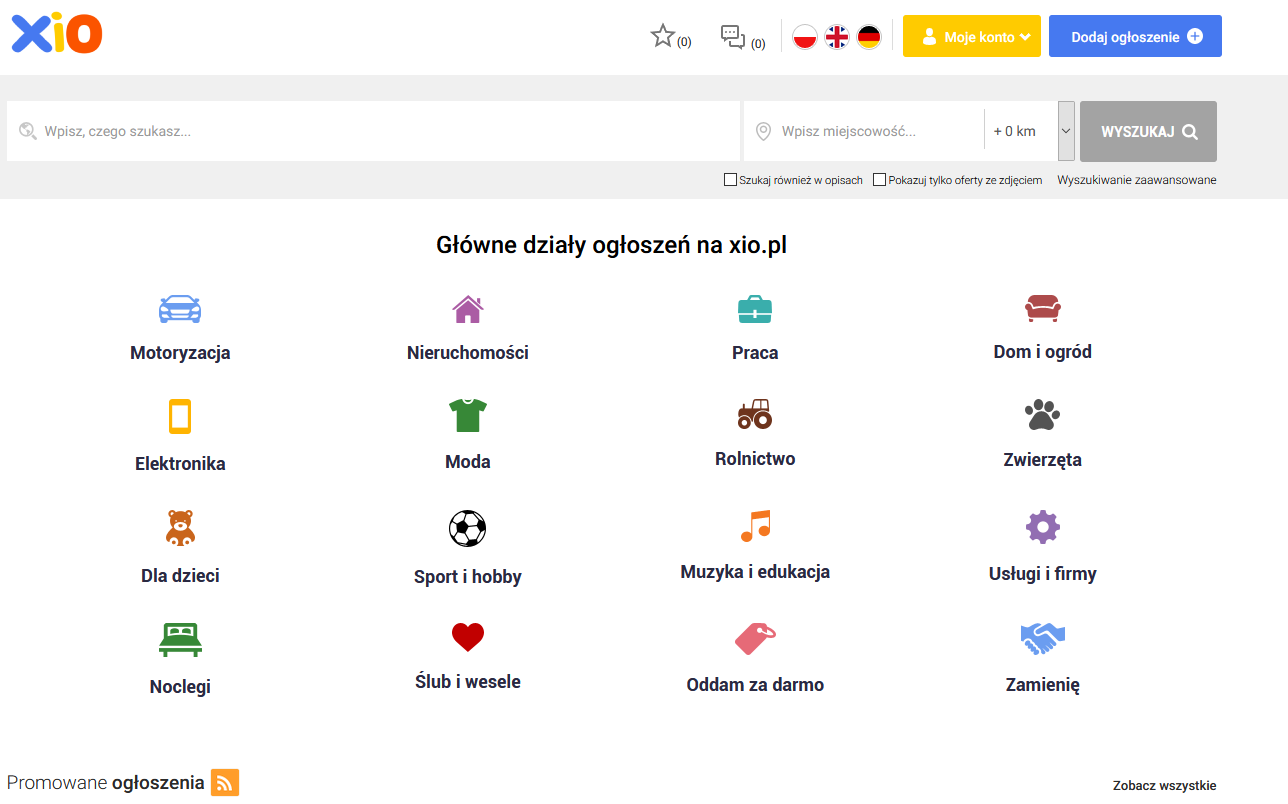This screenshot has height=804, width=1288.
Task: Open 'Wyszukiwanie zaawansowane' link
Action: pyautogui.click(x=1136, y=181)
